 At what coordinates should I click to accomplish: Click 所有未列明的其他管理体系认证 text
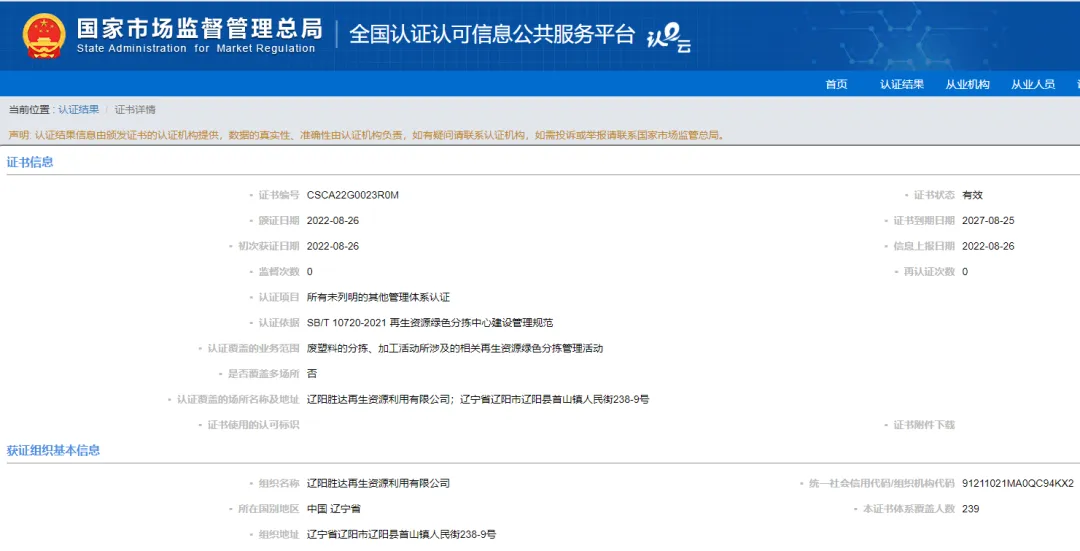click(378, 297)
